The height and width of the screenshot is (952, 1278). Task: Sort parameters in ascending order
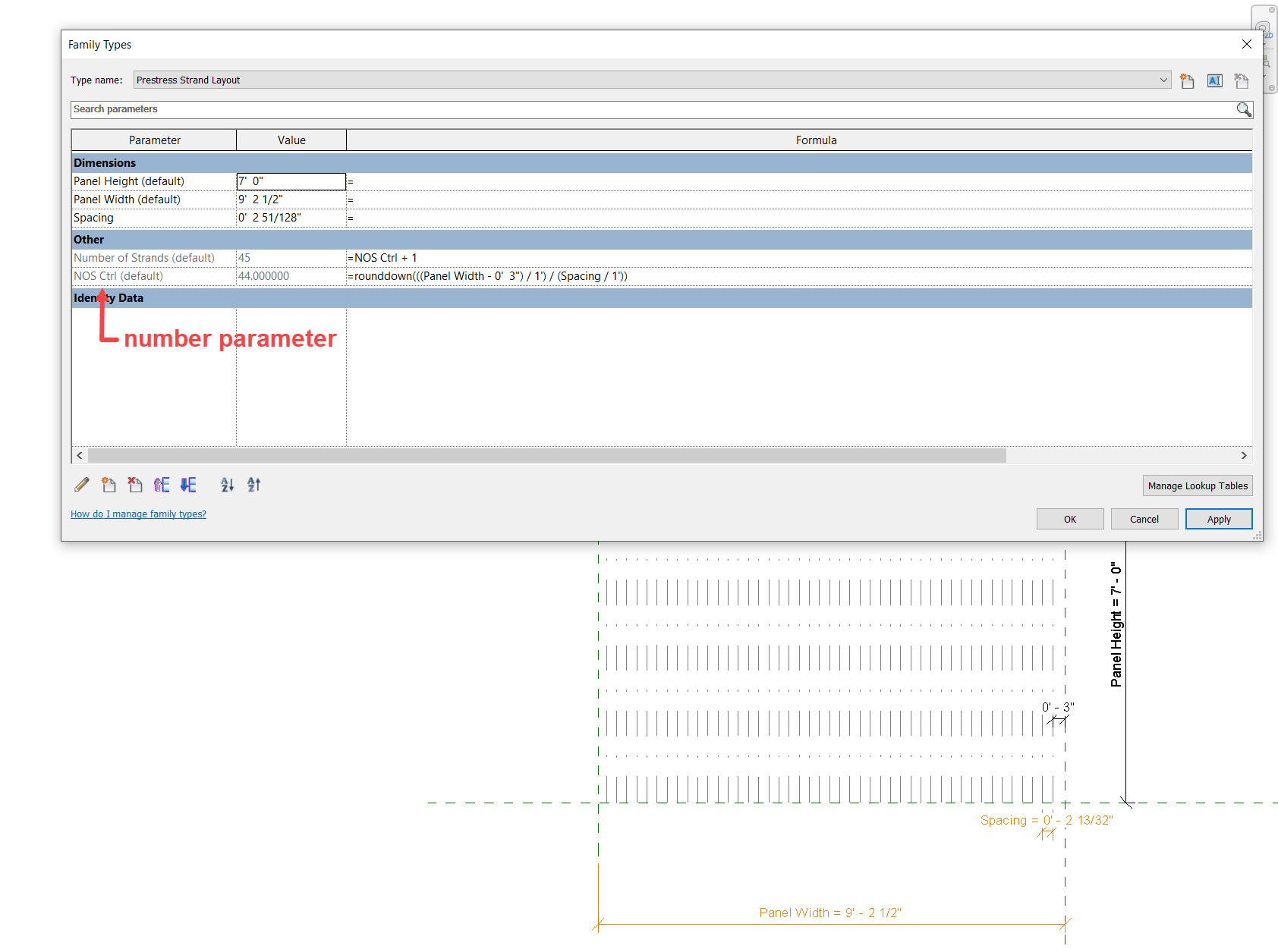click(227, 485)
